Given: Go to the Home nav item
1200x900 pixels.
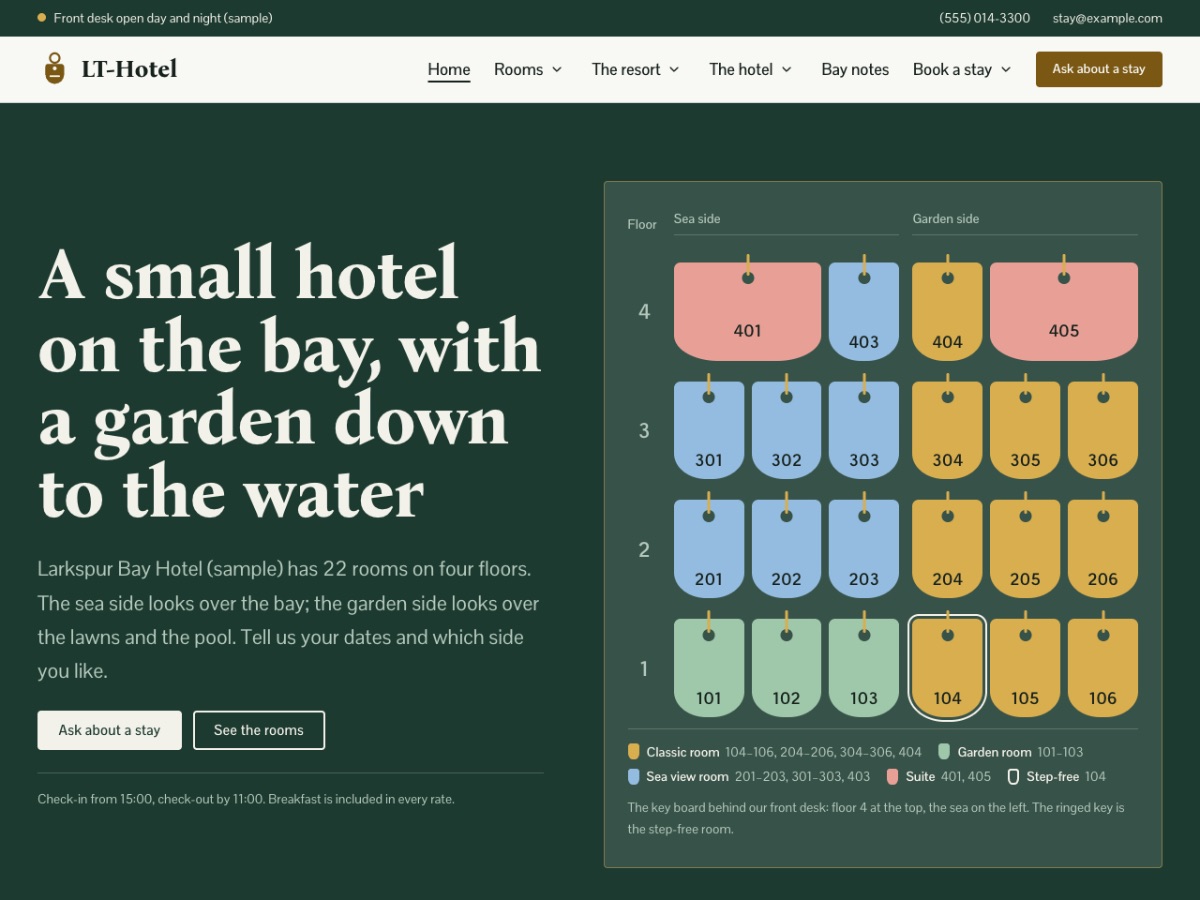Looking at the screenshot, I should pos(449,69).
